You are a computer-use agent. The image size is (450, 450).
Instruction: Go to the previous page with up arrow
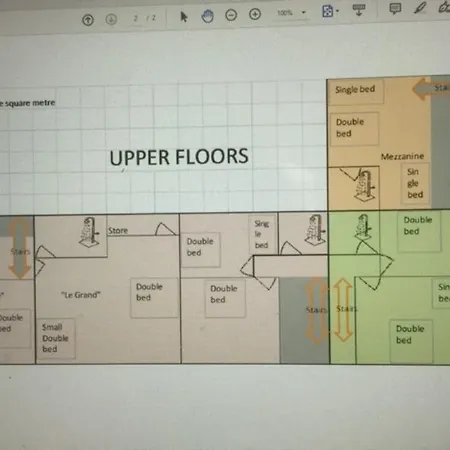pyautogui.click(x=88, y=20)
